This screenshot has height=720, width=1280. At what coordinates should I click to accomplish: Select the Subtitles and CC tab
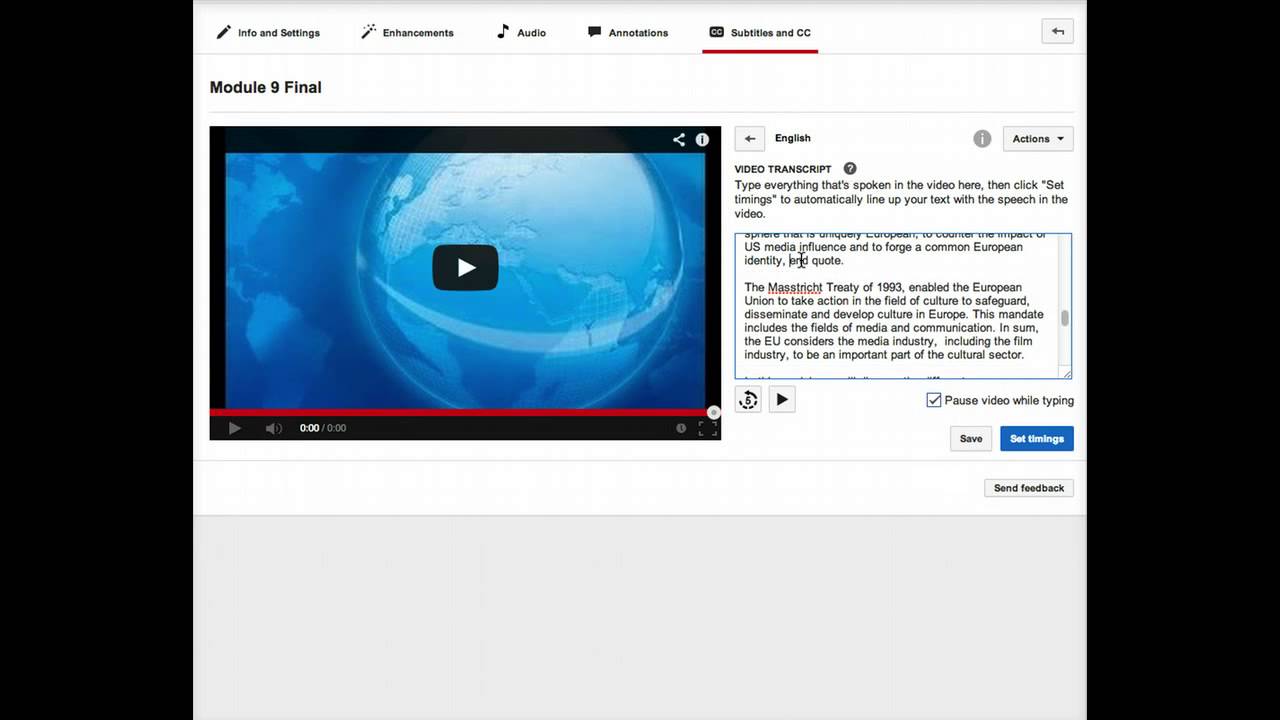click(759, 32)
